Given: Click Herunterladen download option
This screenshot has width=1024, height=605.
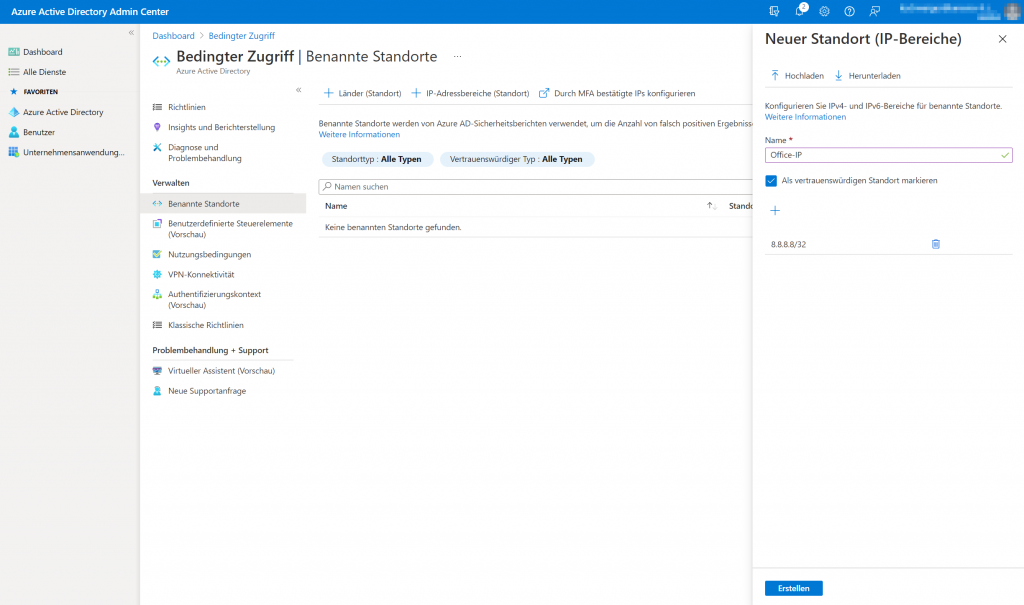Looking at the screenshot, I should (x=865, y=76).
